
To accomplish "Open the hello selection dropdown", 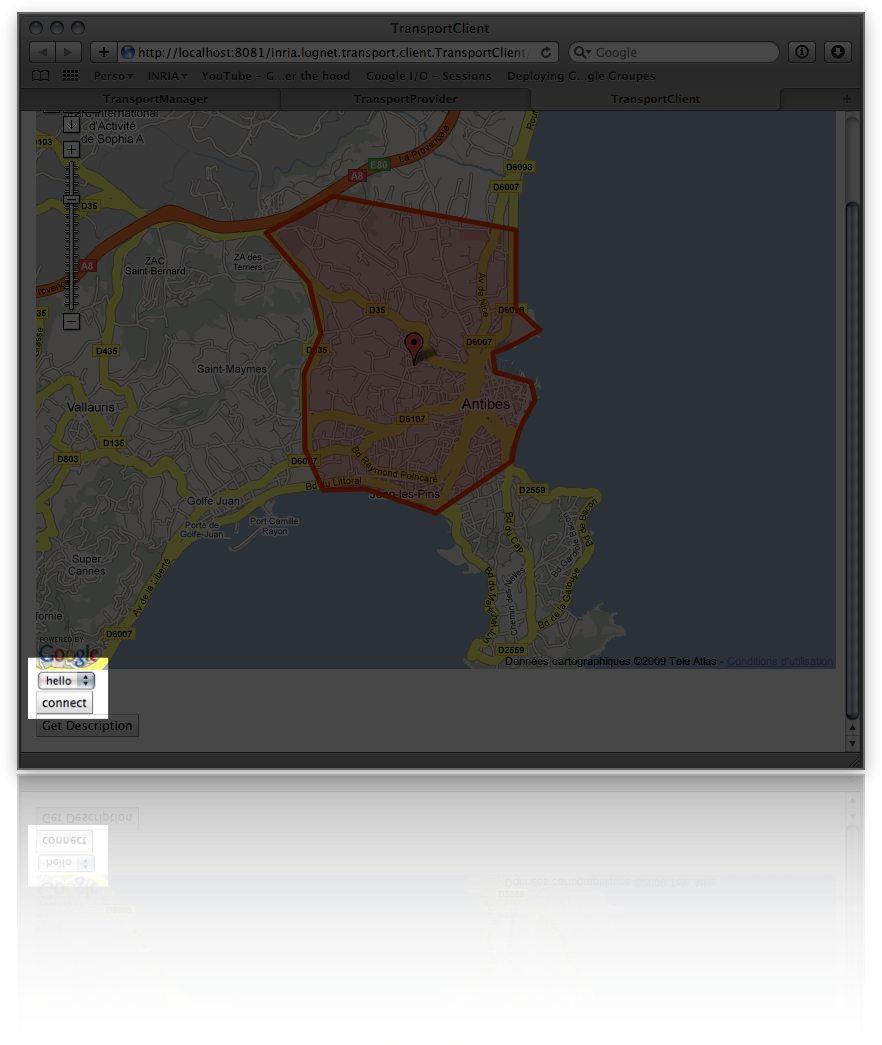I will click(x=66, y=680).
